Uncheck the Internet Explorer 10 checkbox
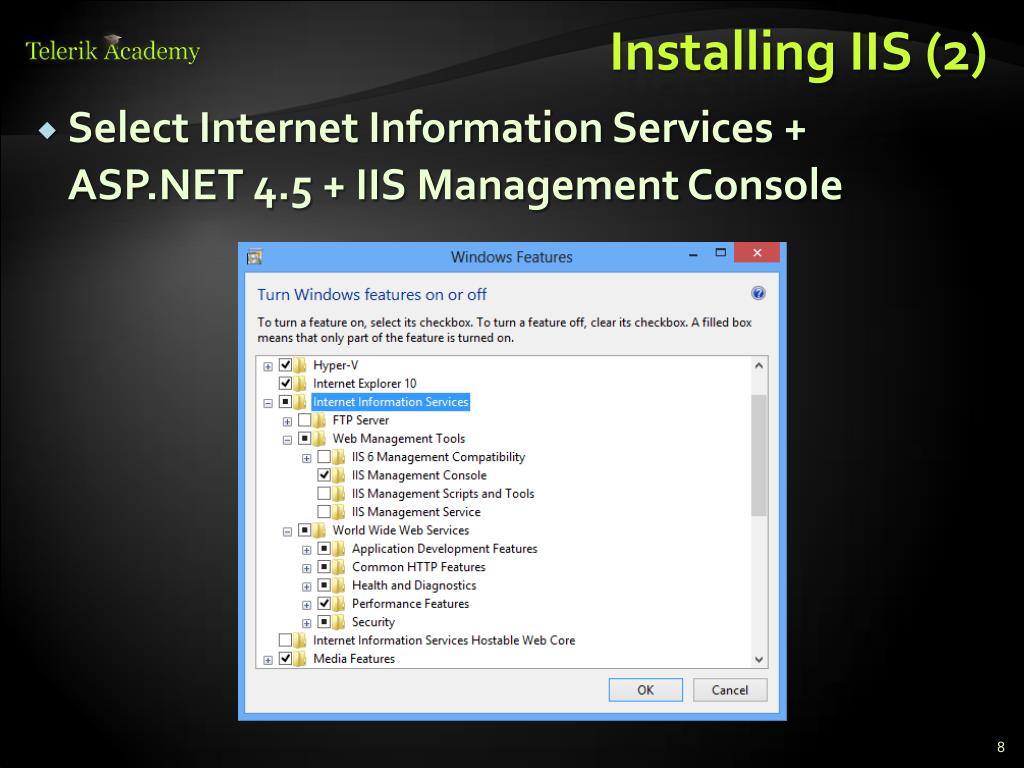Viewport: 1024px width, 768px height. pyautogui.click(x=285, y=383)
